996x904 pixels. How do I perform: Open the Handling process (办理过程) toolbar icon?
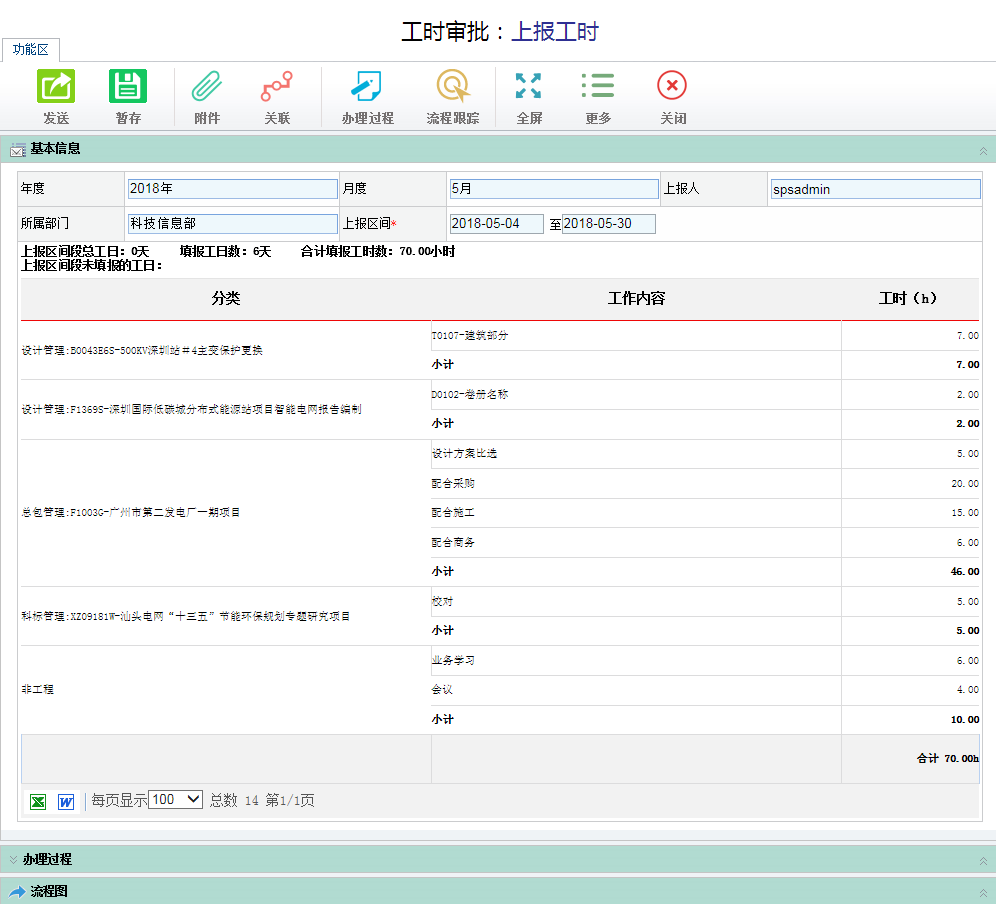coord(367,87)
